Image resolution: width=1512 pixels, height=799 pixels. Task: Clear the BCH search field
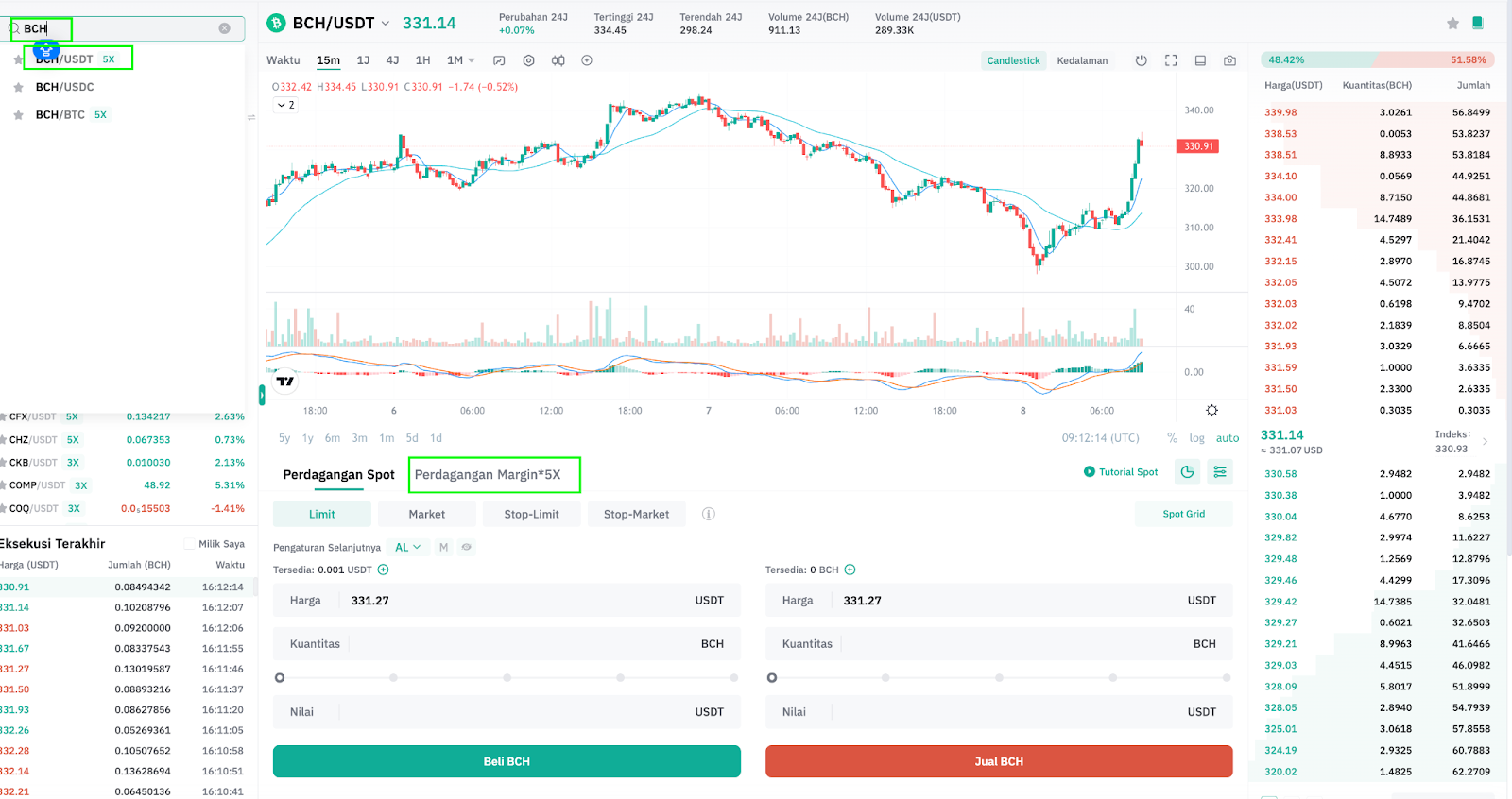click(x=224, y=28)
